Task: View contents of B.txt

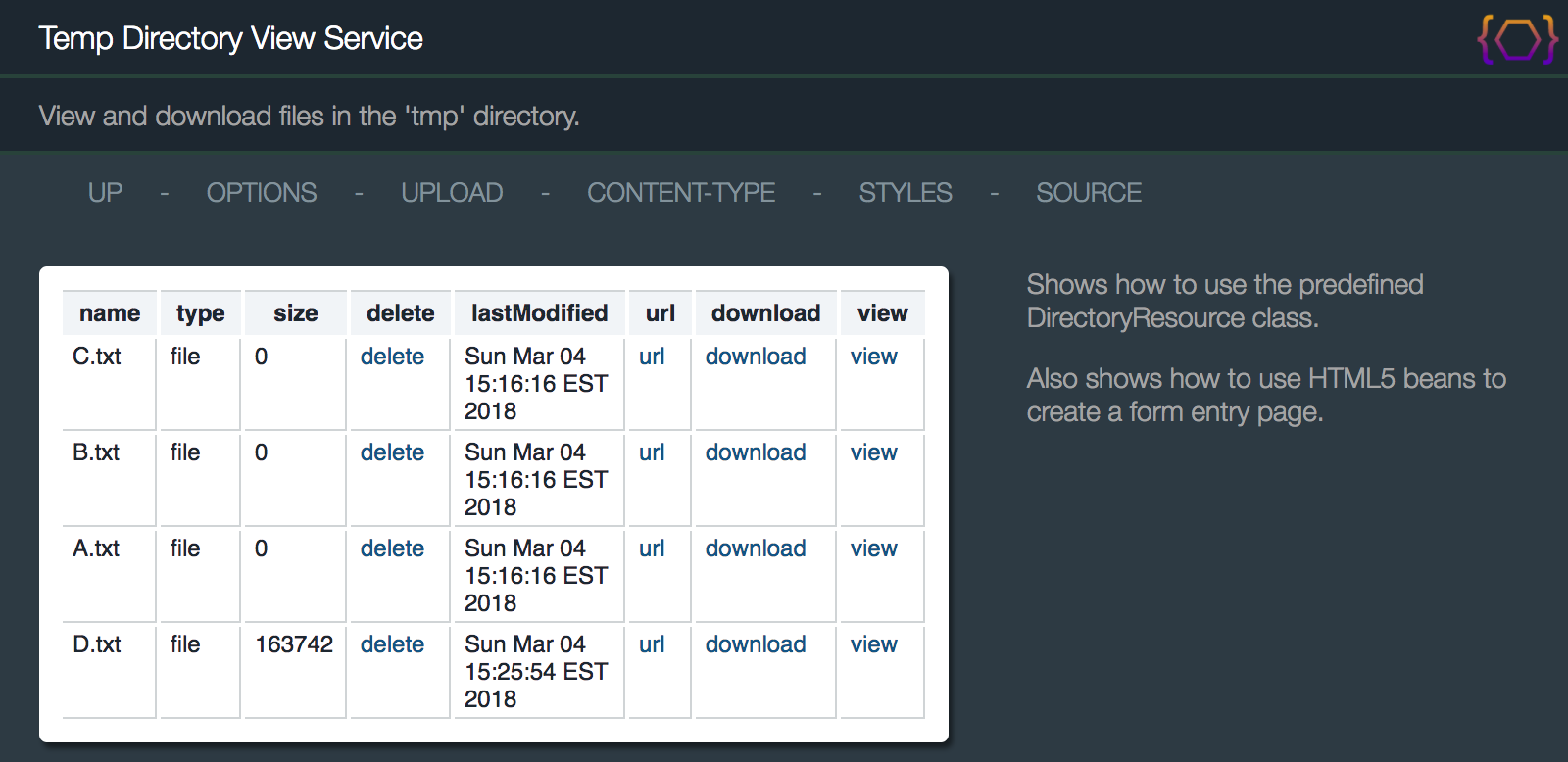Action: click(x=874, y=452)
